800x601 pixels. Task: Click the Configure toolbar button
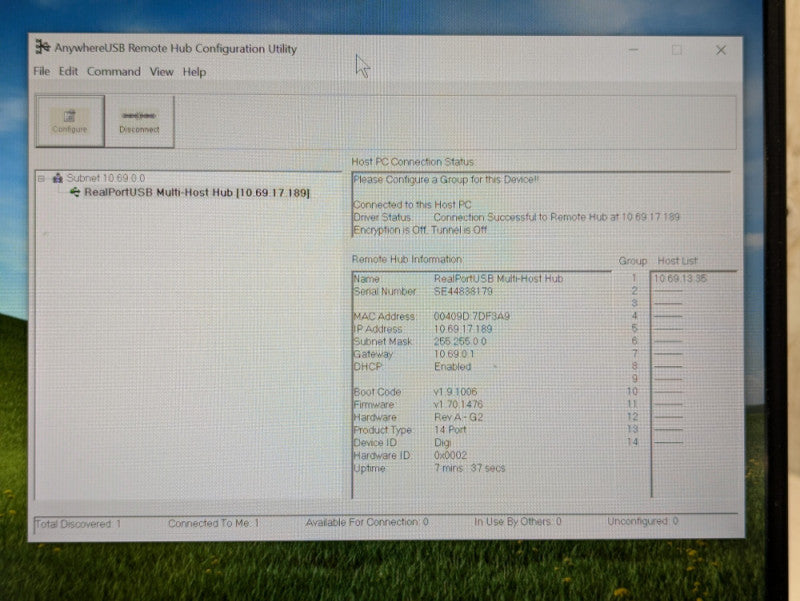(x=70, y=121)
